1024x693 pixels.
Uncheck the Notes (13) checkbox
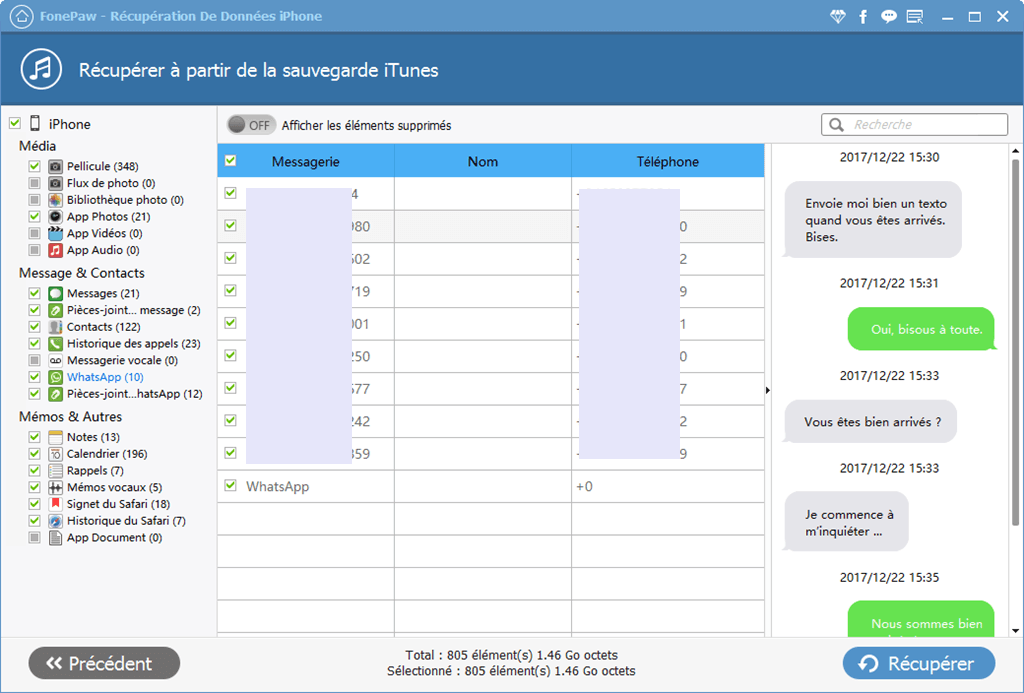(x=35, y=436)
